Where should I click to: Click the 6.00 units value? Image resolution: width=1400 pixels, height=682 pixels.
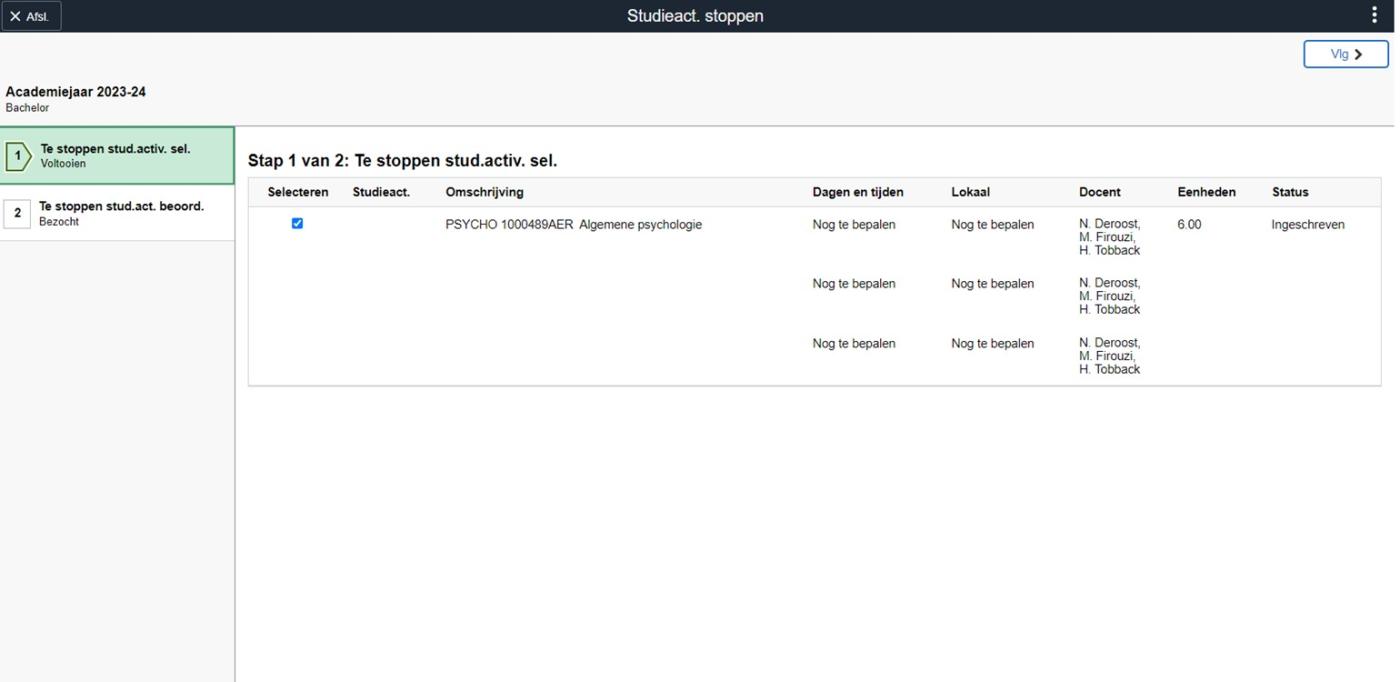1189,225
